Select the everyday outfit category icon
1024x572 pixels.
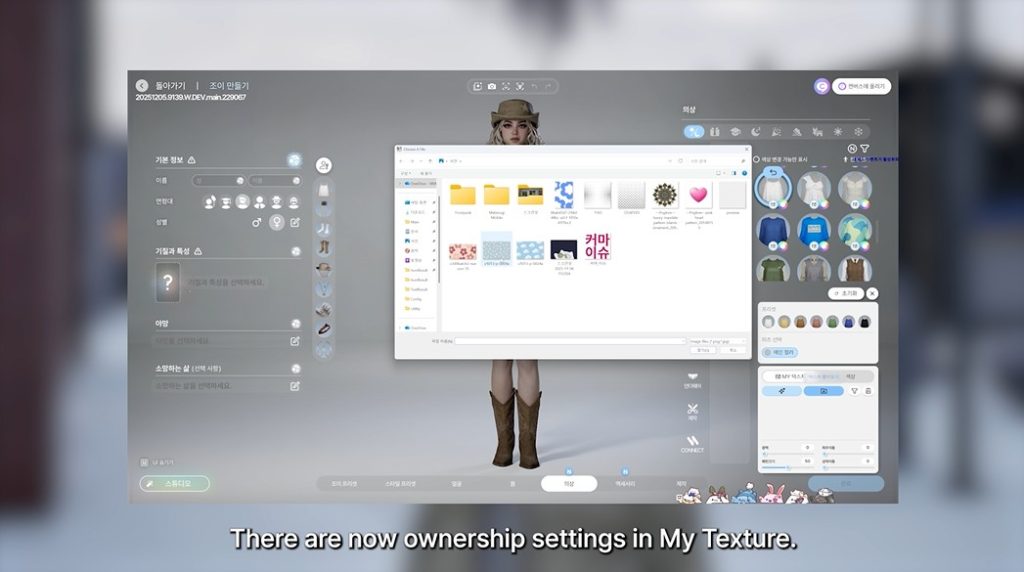(x=694, y=132)
